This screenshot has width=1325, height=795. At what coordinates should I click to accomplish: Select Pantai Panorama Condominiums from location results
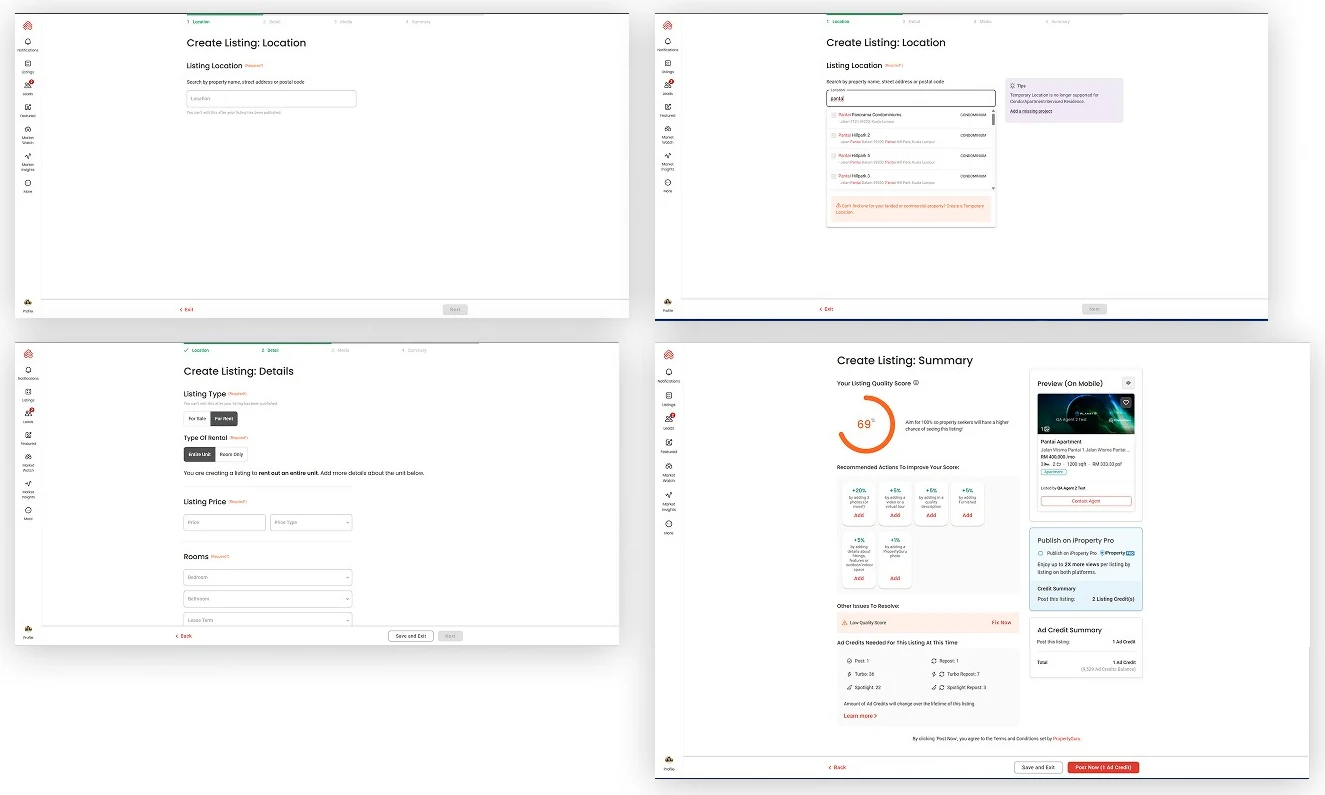tap(909, 117)
